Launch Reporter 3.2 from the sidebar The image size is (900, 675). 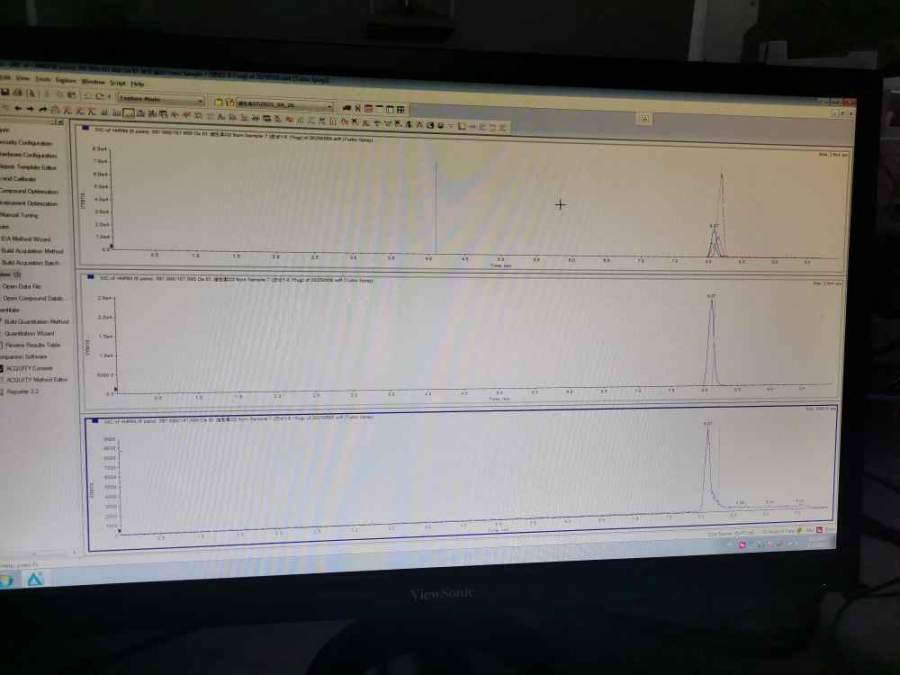[22, 391]
